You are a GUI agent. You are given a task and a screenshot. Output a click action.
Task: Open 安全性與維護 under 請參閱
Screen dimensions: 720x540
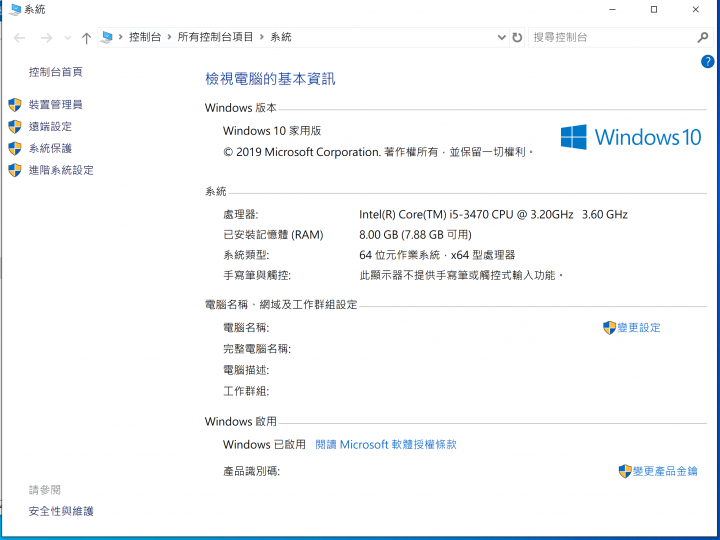(61, 511)
